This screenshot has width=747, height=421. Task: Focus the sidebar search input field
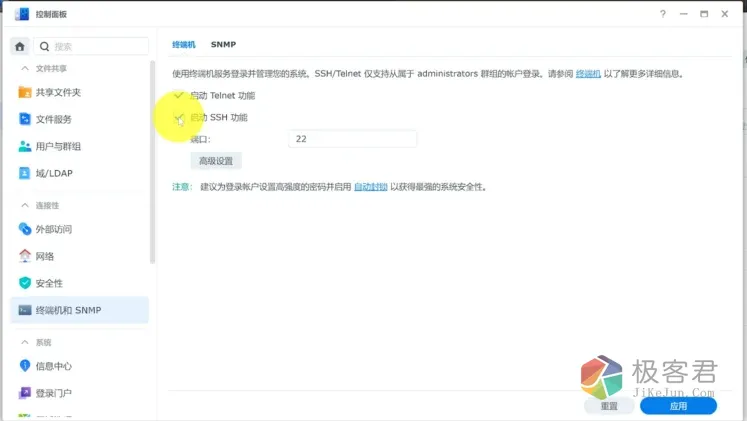pyautogui.click(x=91, y=46)
